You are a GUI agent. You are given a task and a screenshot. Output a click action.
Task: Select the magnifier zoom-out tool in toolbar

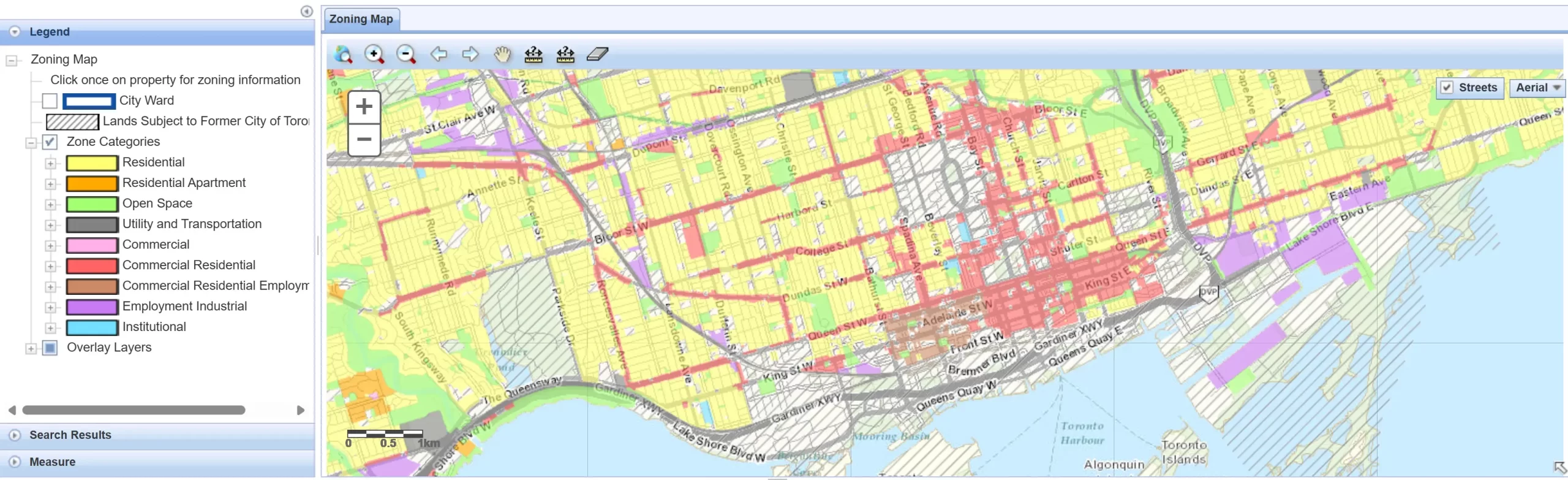406,55
